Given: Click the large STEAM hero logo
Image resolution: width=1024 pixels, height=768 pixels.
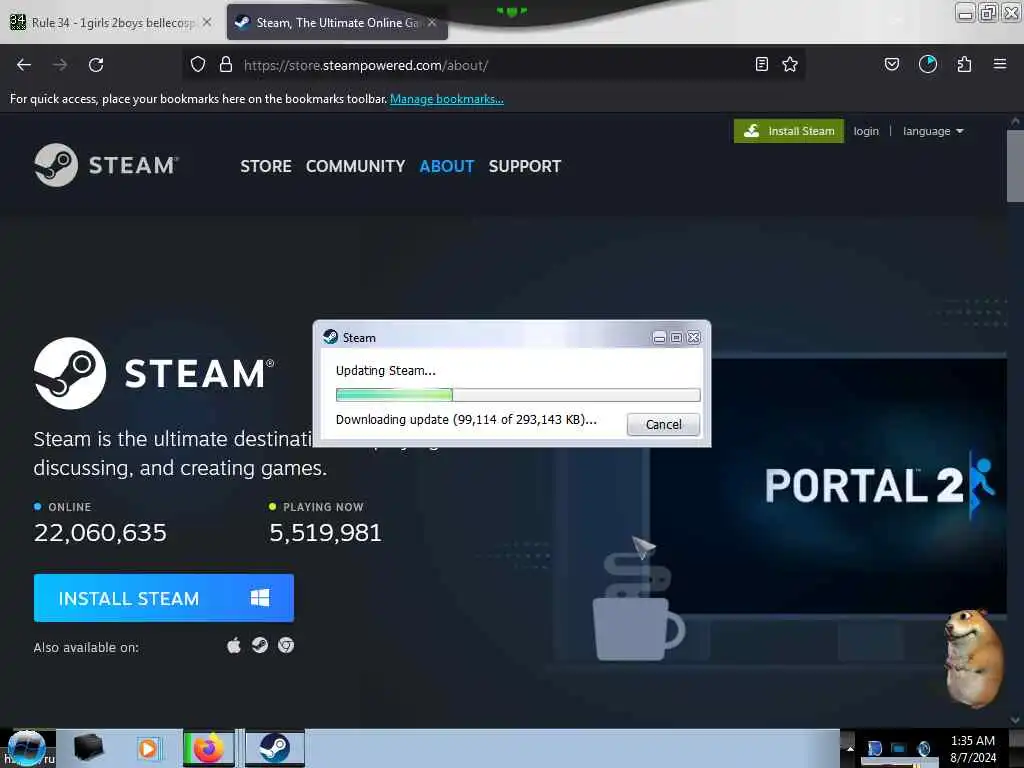Looking at the screenshot, I should 154,374.
